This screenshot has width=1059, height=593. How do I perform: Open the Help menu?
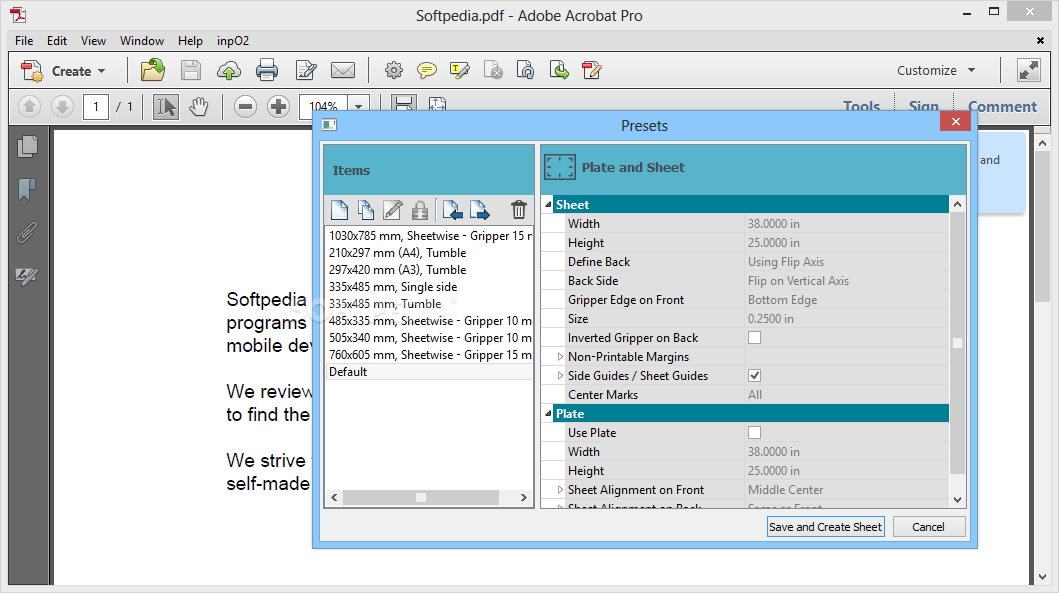(x=190, y=41)
